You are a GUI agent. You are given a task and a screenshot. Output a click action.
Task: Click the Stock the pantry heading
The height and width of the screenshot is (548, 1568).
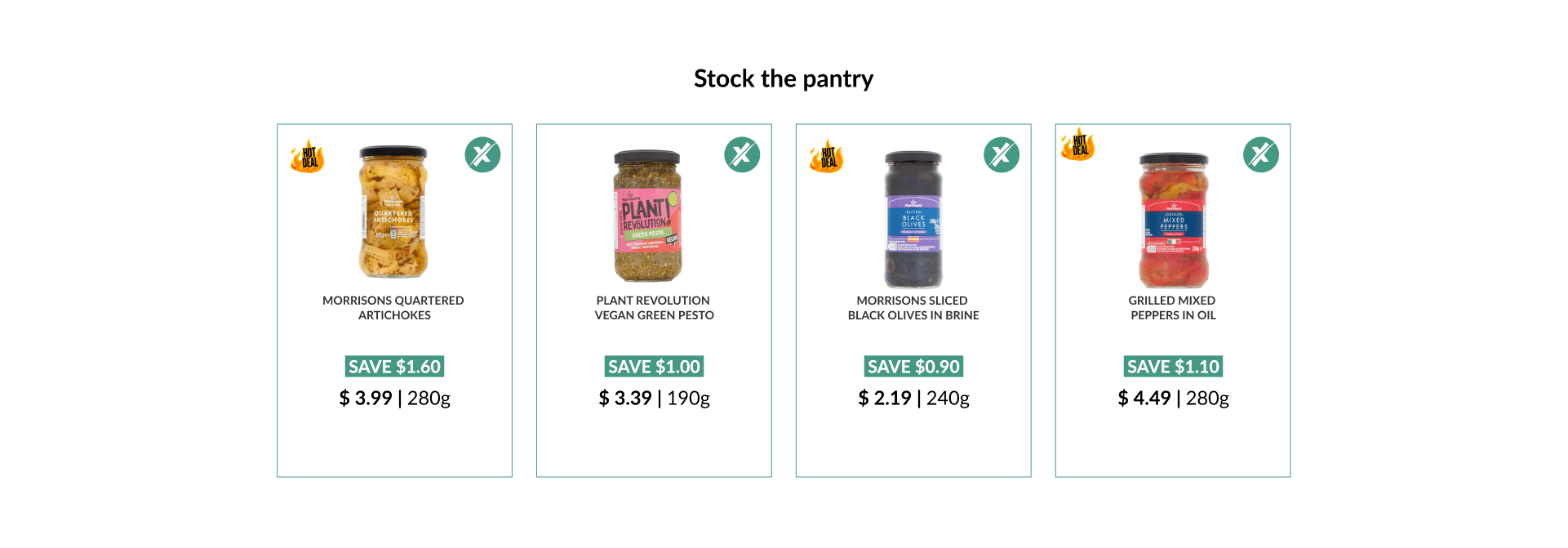[x=784, y=79]
